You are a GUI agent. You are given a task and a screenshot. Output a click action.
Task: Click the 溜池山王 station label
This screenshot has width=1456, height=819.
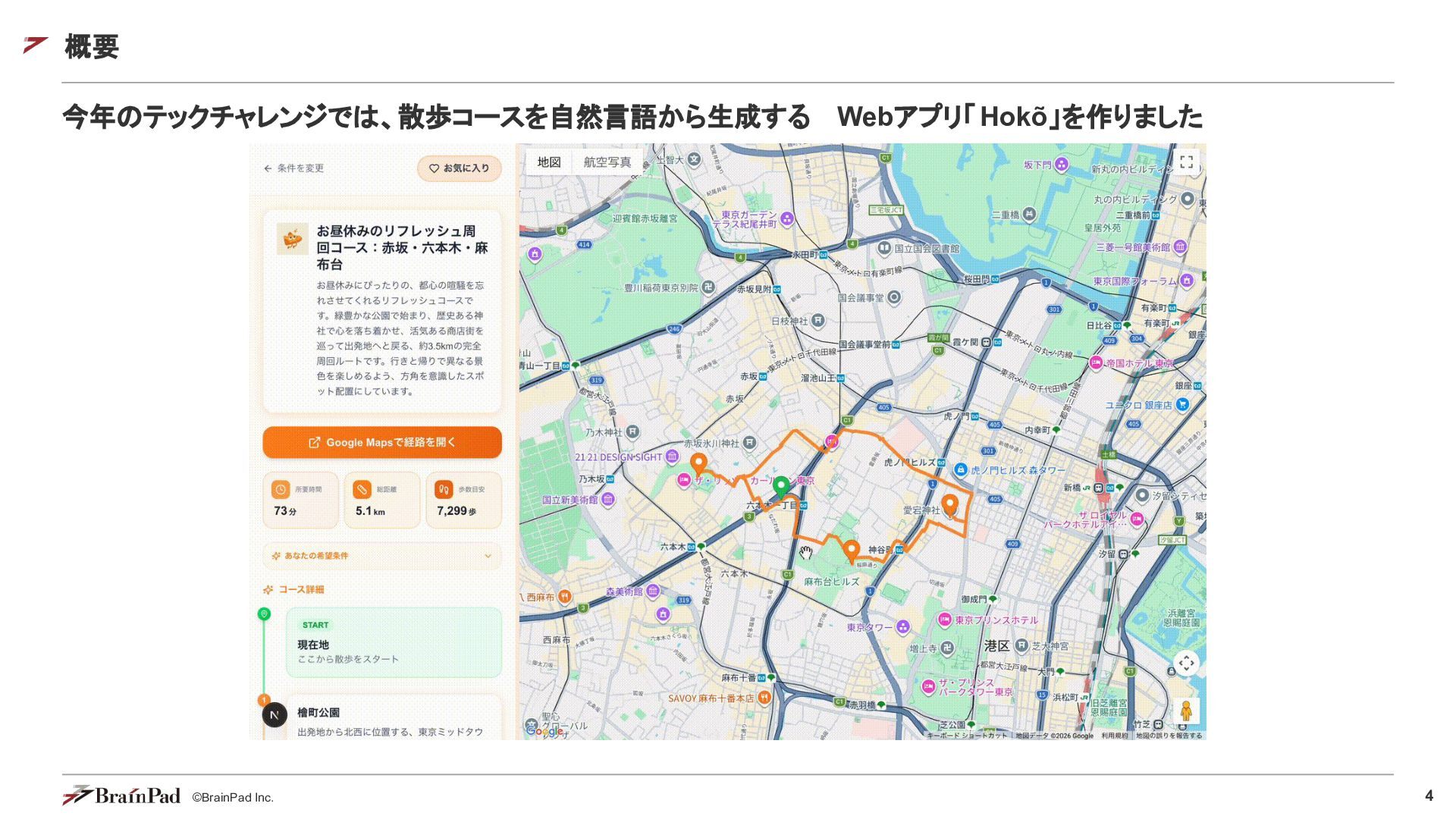click(818, 378)
